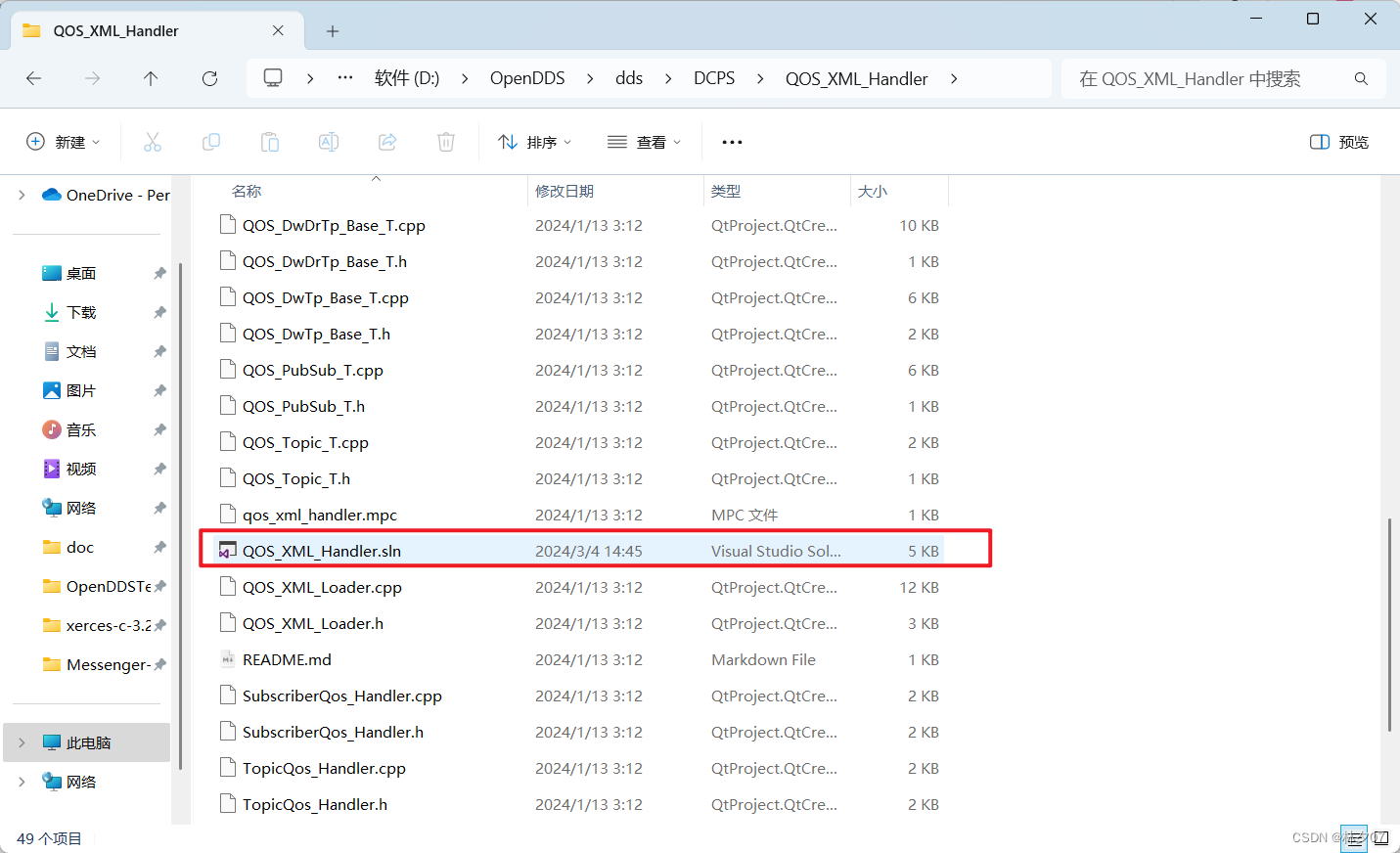Expand chevron after DCPS in breadcrumb
The height and width of the screenshot is (853, 1400).
click(760, 78)
